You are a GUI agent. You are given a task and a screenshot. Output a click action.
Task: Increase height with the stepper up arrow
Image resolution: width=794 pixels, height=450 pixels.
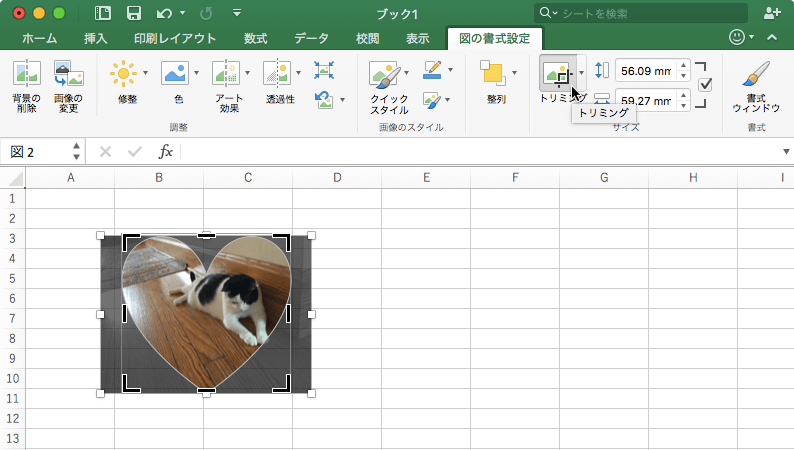click(x=684, y=65)
